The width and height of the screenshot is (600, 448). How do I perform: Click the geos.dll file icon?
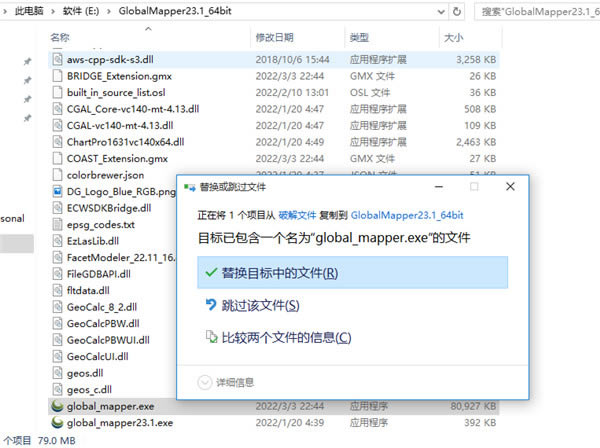(x=57, y=373)
